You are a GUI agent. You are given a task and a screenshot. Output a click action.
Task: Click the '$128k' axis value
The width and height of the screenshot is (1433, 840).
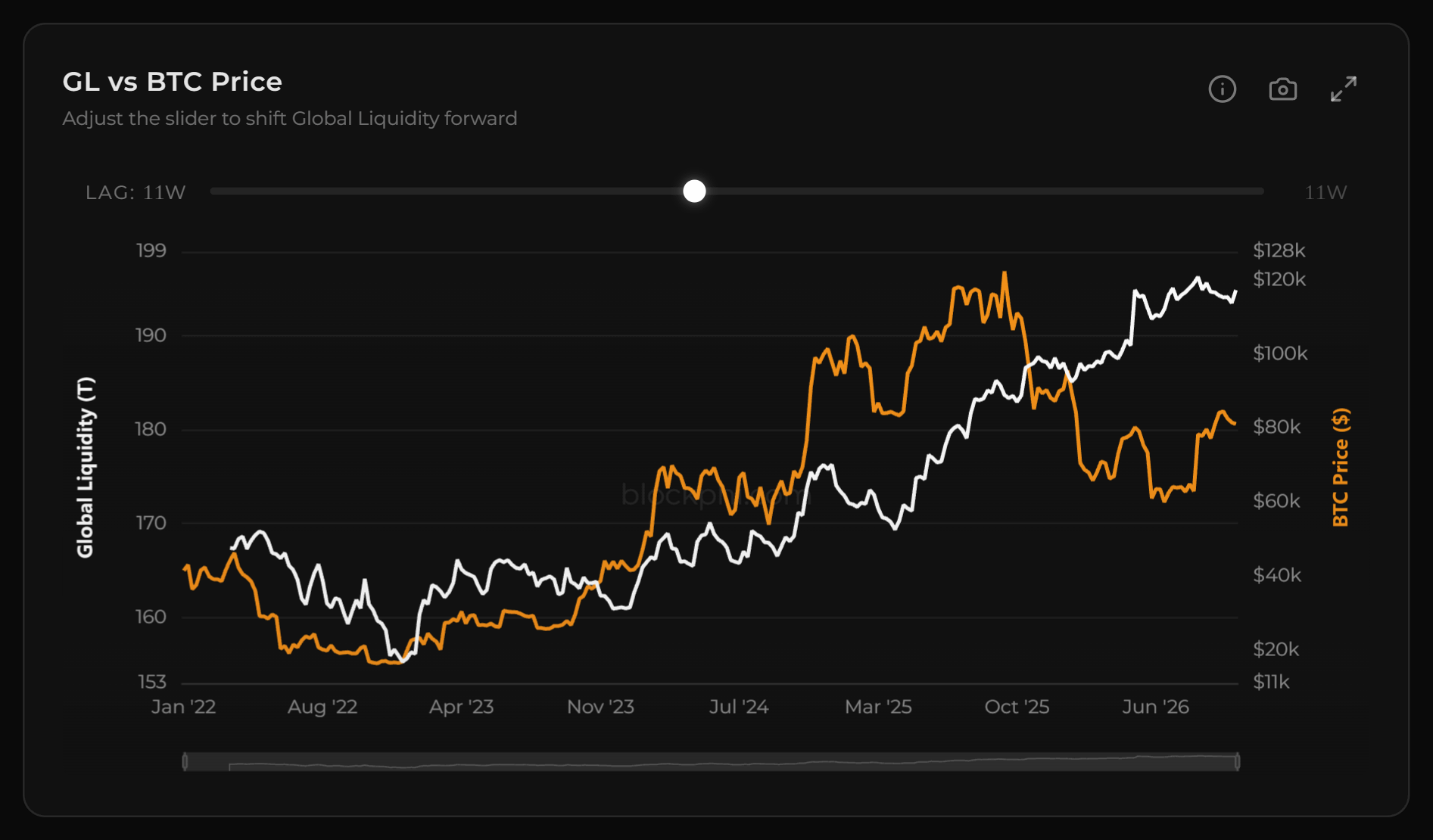pos(1279,250)
